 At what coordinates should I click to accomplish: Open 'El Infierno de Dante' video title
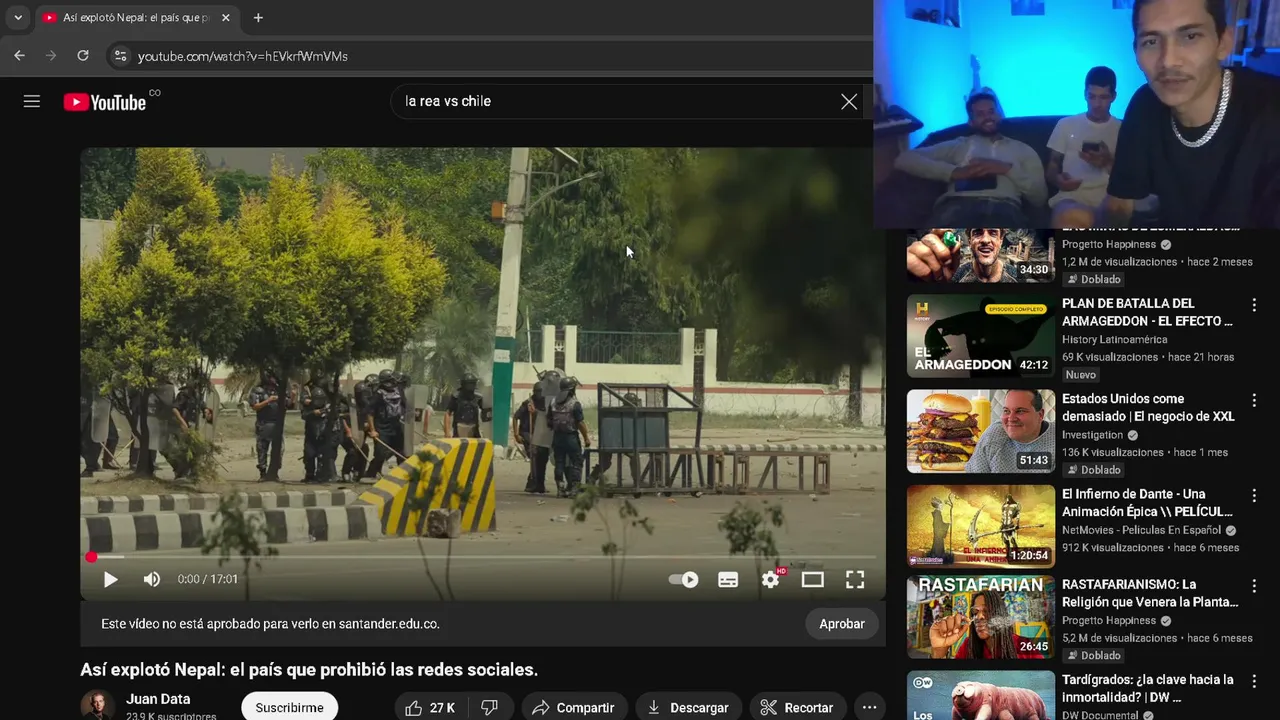pyautogui.click(x=1147, y=503)
